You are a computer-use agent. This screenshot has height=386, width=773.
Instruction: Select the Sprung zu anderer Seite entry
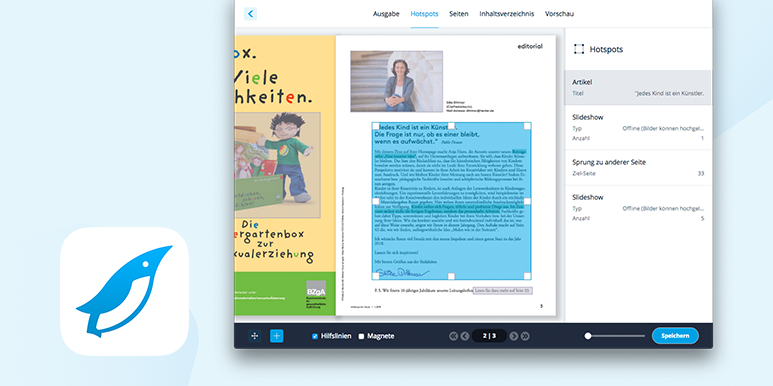pyautogui.click(x=638, y=168)
